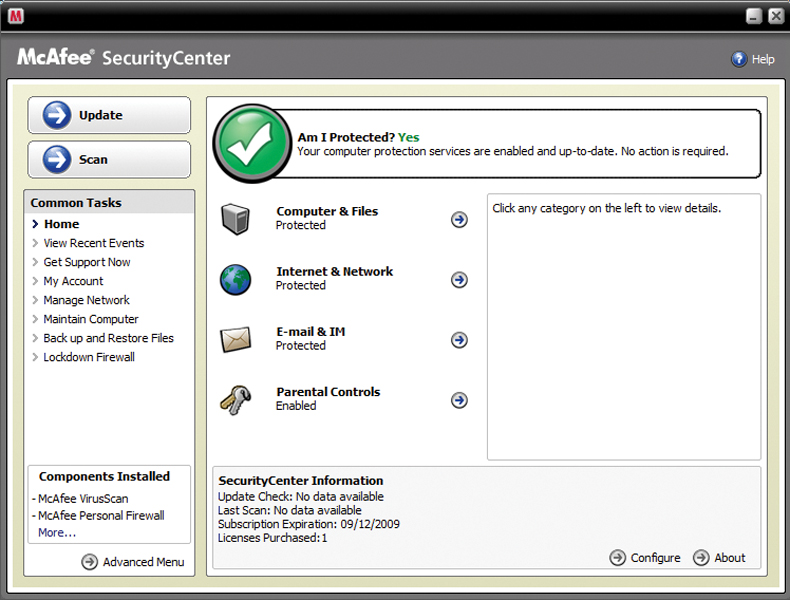Click the McAfee logo in title bar

15,16
